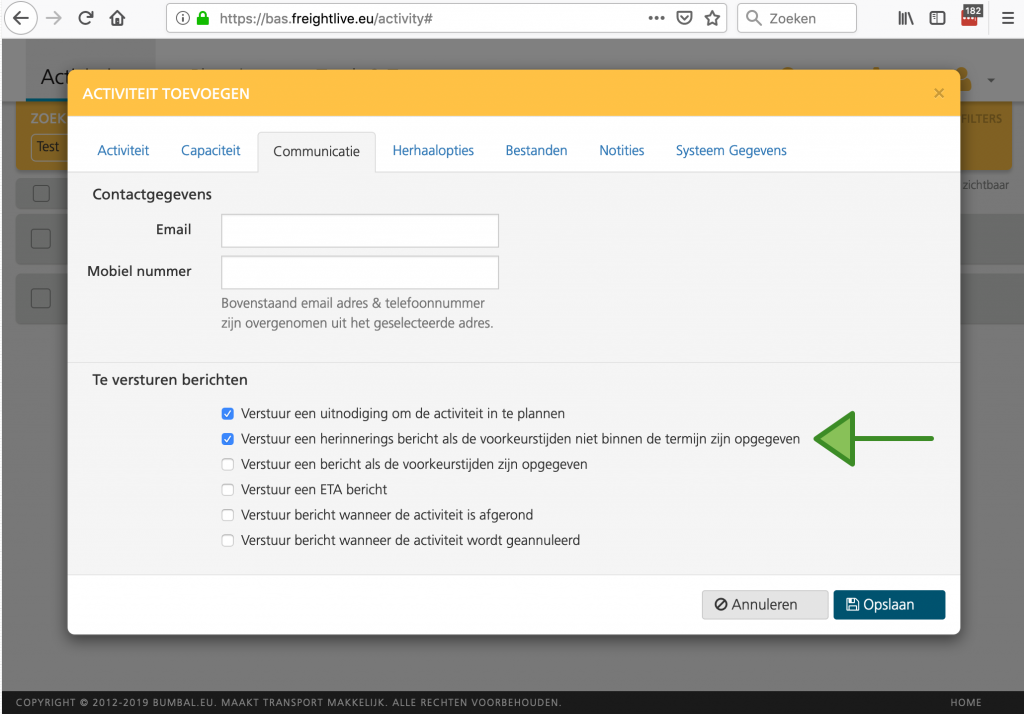Check the message when activity is cancelled box
Viewport: 1024px width, 714px height.
point(228,541)
